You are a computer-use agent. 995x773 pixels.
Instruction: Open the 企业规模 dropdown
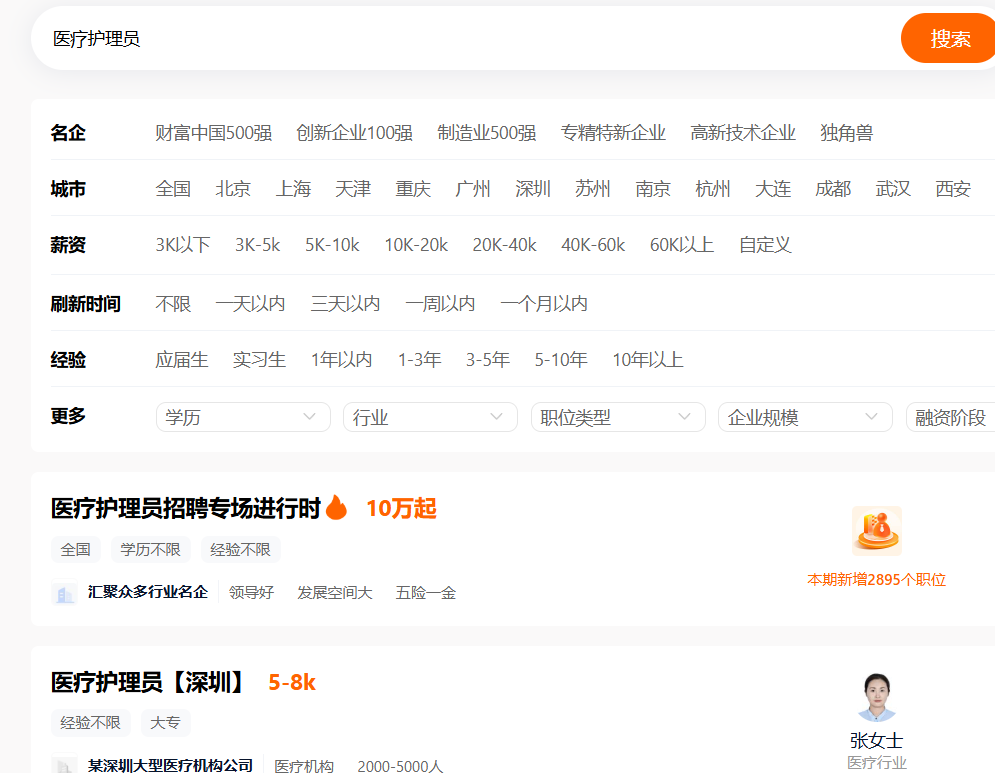point(805,417)
